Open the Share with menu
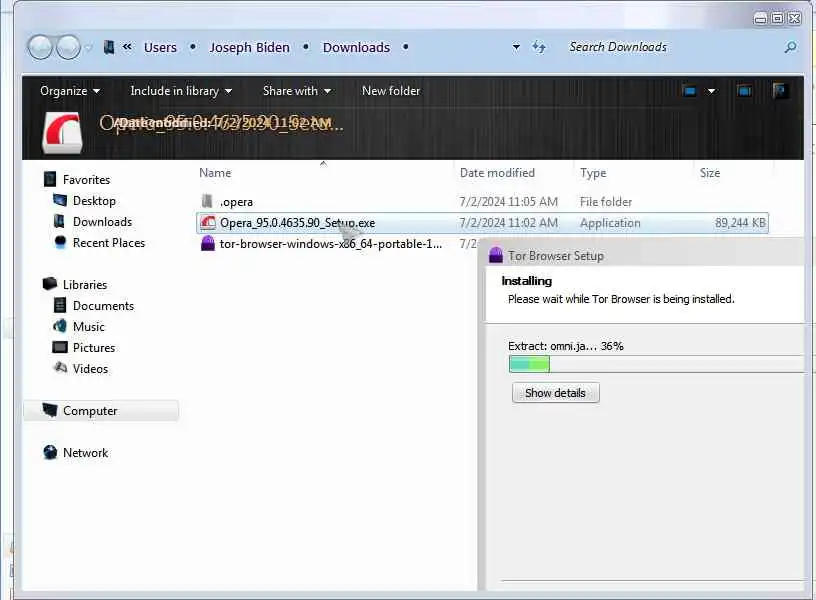 click(x=297, y=91)
